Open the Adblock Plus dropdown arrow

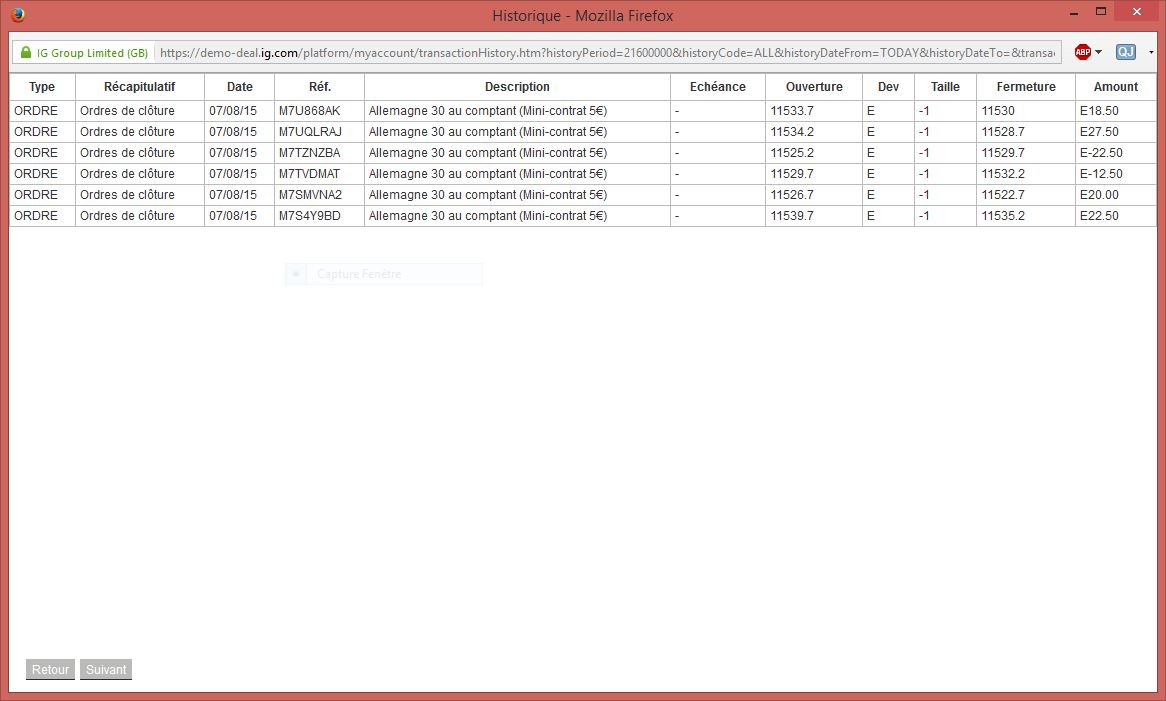(x=1098, y=52)
